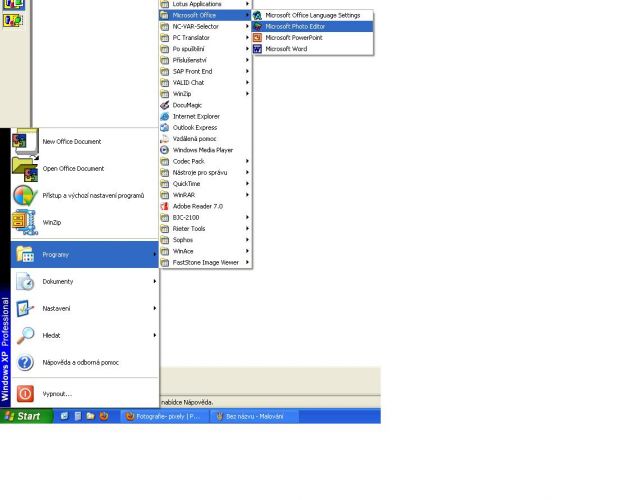Open the WinAce folder
The width and height of the screenshot is (639, 500).
205,251
